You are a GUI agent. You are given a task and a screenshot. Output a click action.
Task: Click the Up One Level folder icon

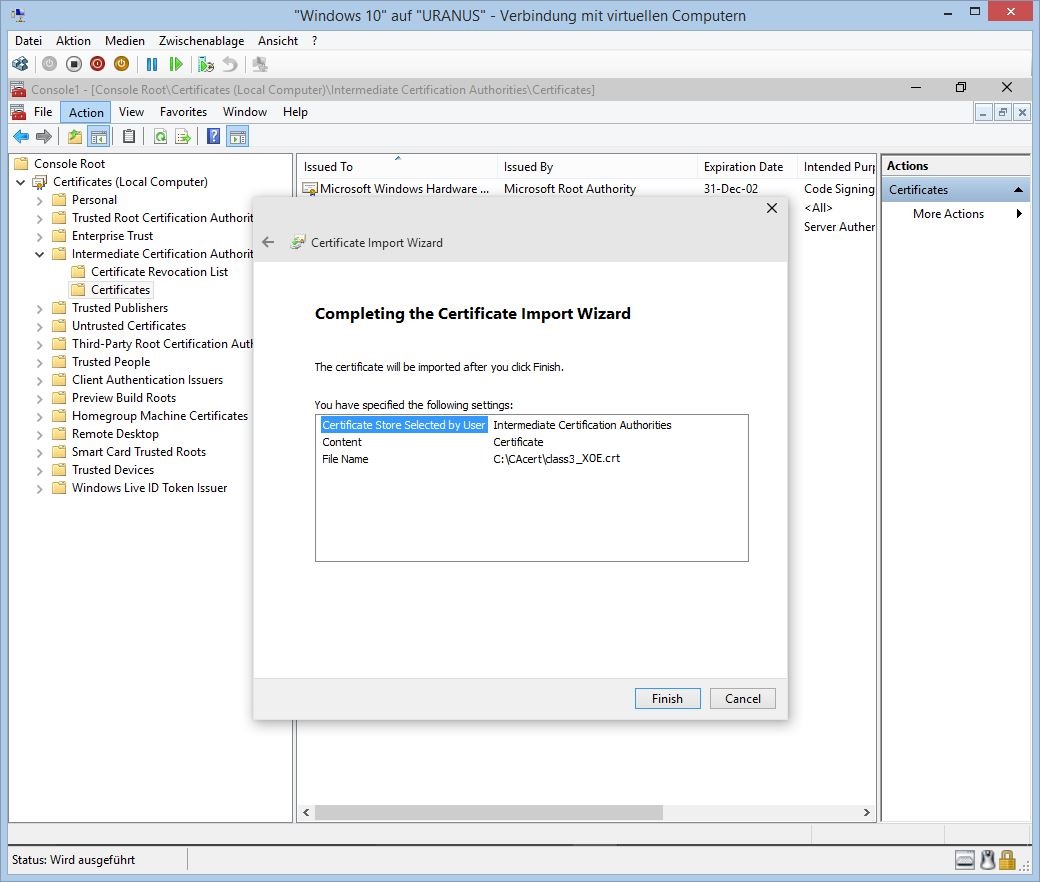click(74, 137)
